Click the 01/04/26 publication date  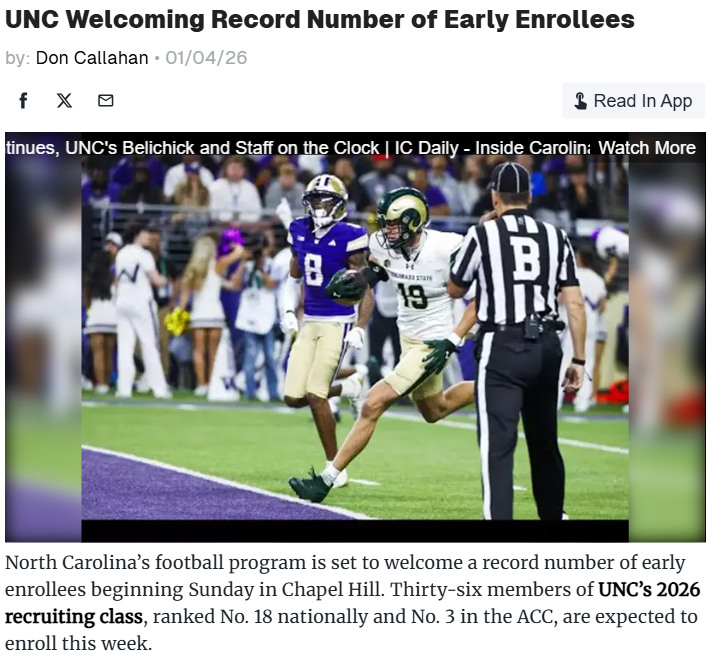point(206,58)
